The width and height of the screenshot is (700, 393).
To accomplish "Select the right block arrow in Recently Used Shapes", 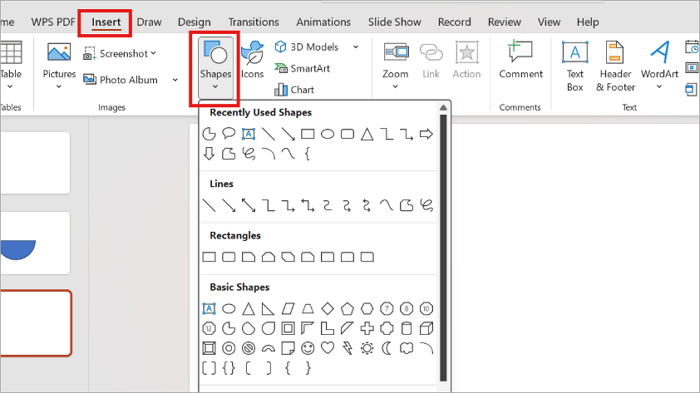I will 426,134.
